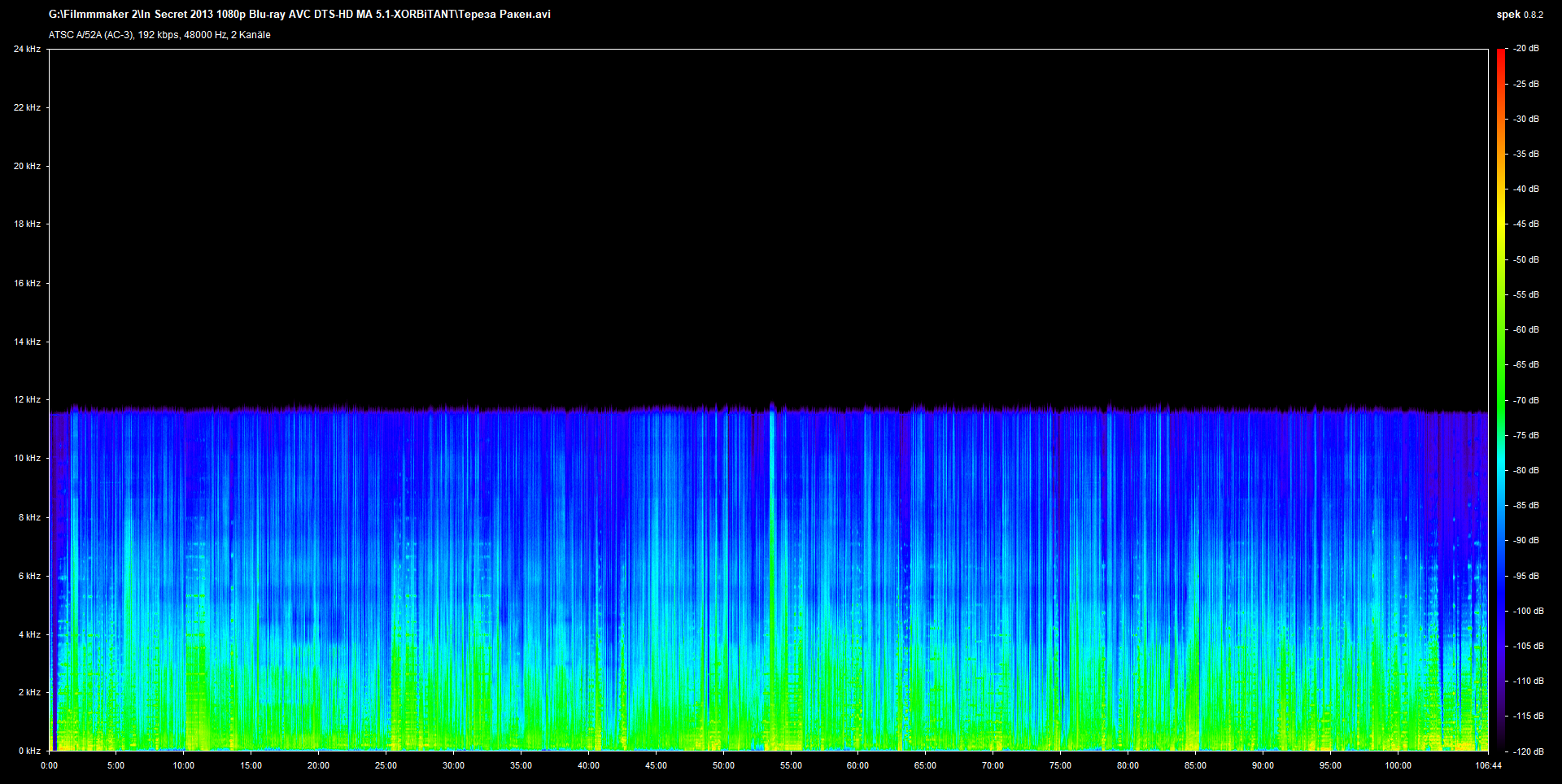Click the file path title at top
This screenshot has height=784, width=1562.
pos(299,15)
